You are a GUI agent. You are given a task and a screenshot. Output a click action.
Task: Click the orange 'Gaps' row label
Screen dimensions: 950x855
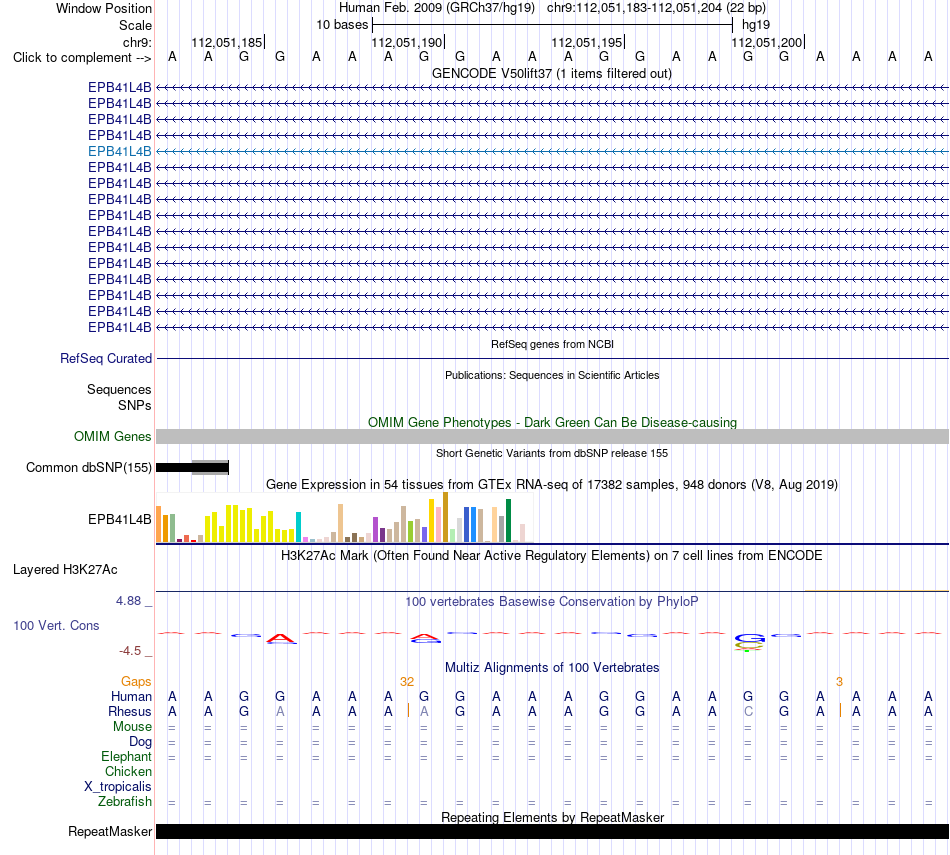136,682
